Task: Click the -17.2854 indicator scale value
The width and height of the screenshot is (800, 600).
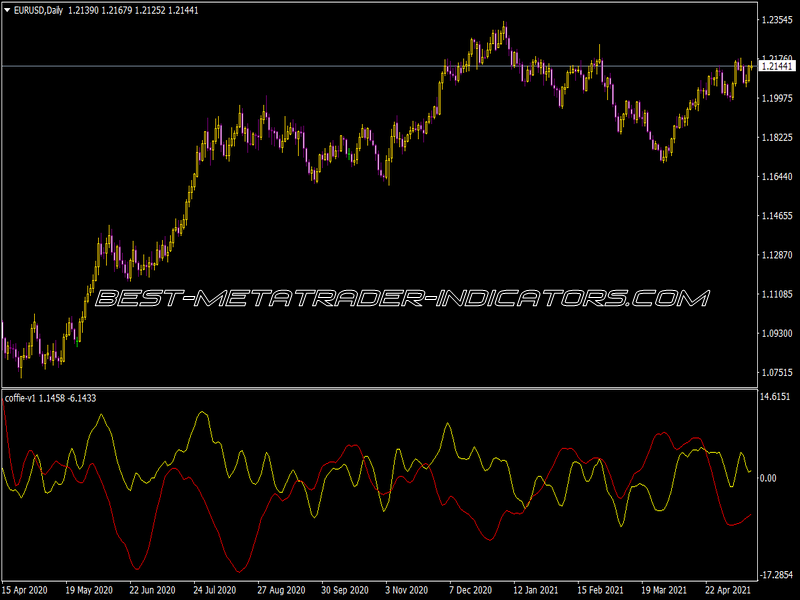Action: point(777,575)
